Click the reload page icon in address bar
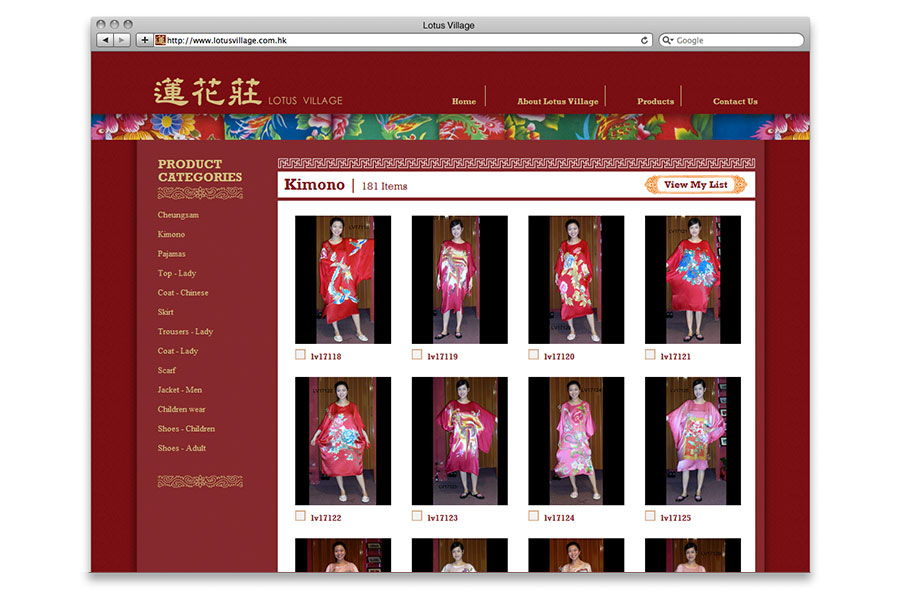 pyautogui.click(x=645, y=40)
